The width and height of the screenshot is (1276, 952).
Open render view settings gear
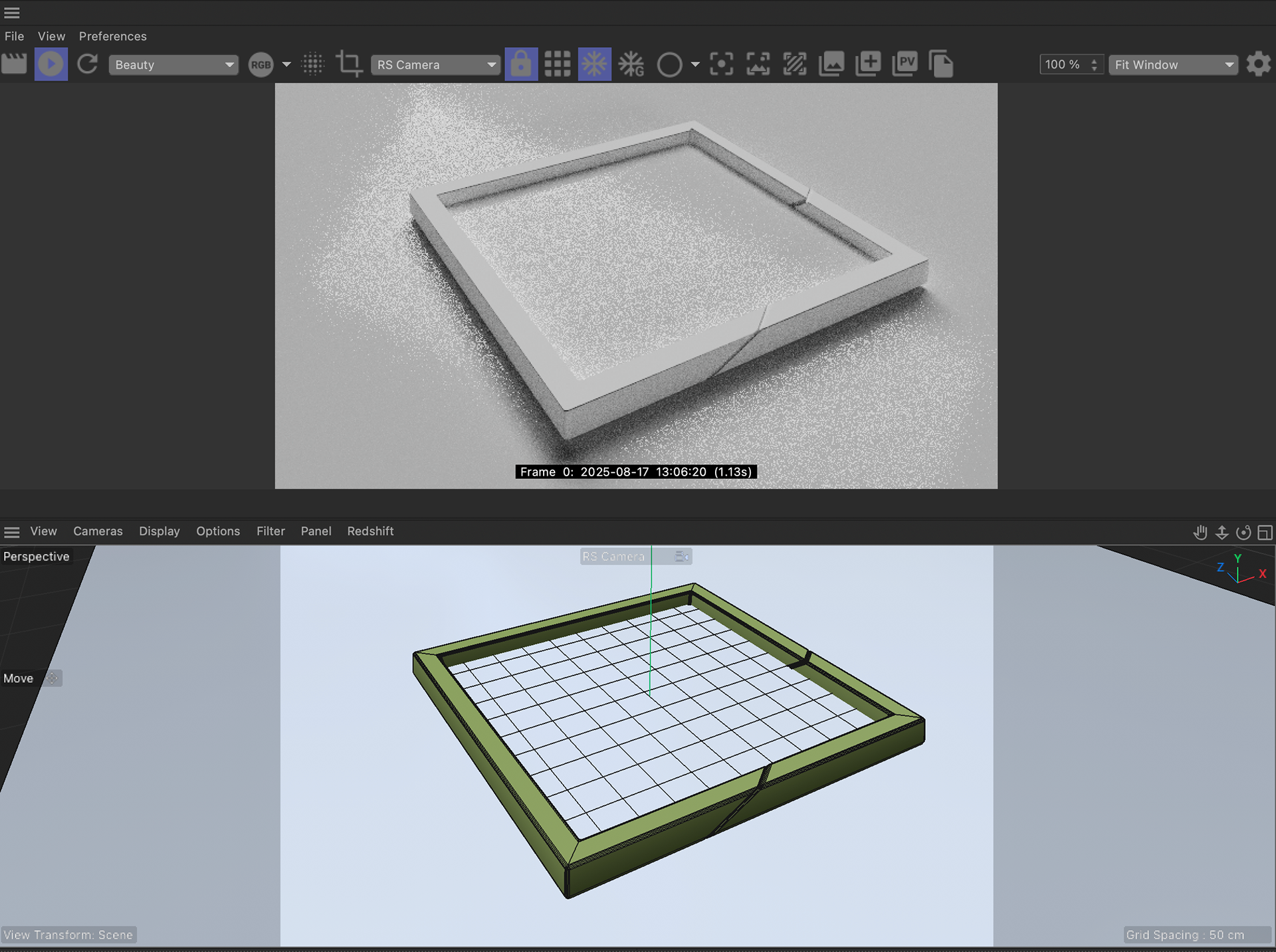pyautogui.click(x=1258, y=64)
